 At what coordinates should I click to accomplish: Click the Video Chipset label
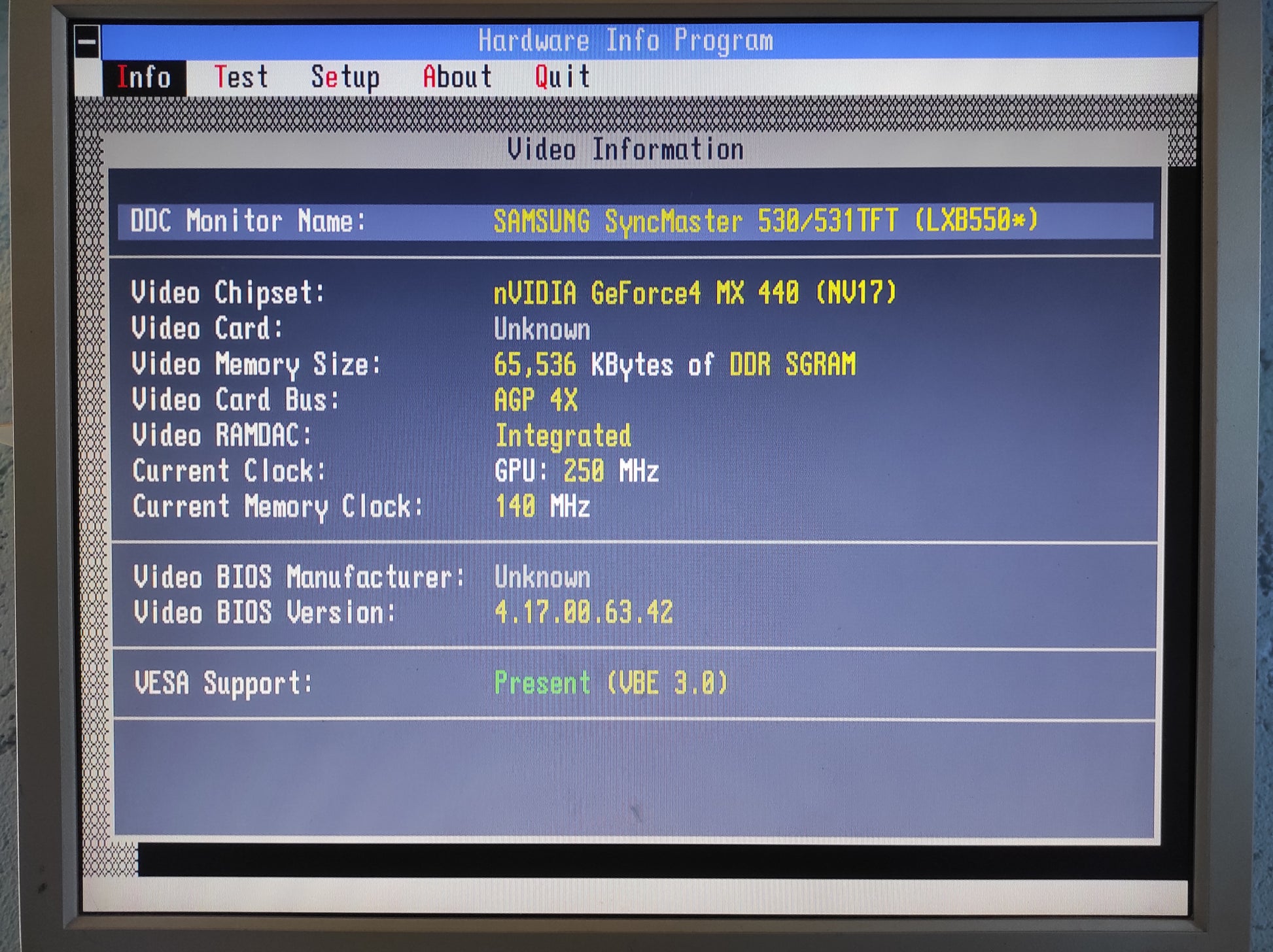coord(228,293)
